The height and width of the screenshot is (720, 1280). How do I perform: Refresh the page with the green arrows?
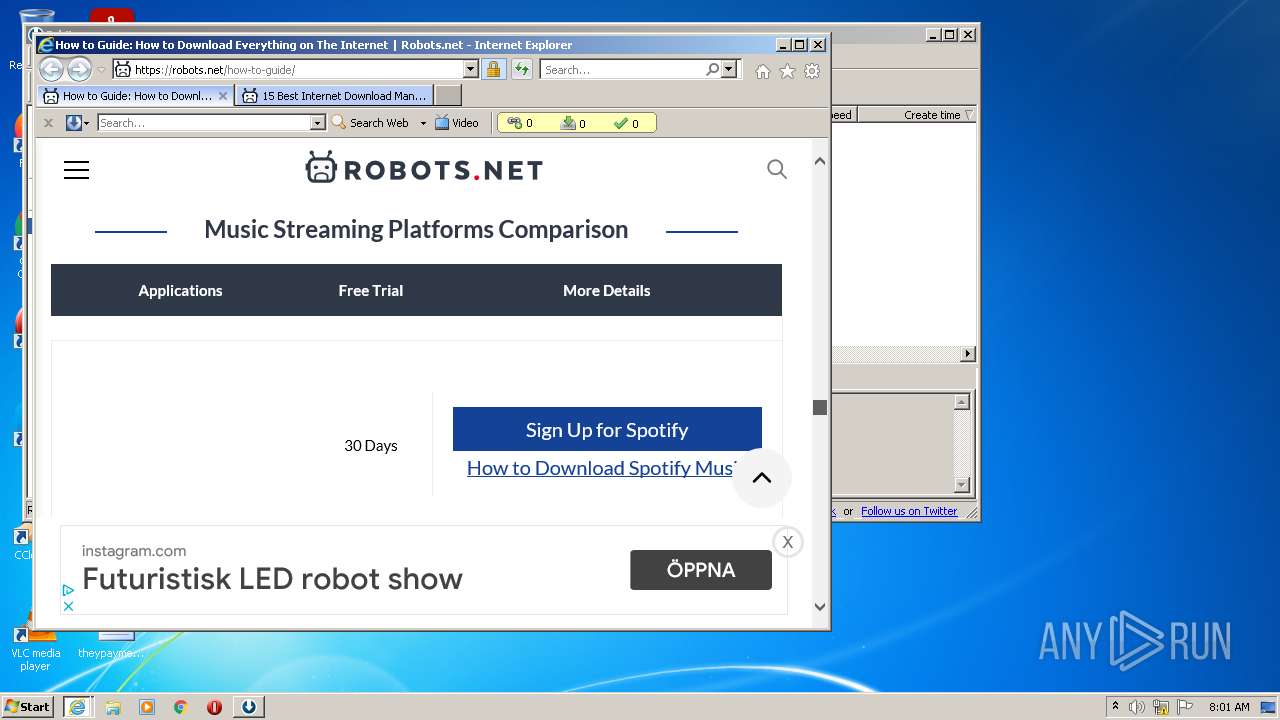click(x=522, y=69)
